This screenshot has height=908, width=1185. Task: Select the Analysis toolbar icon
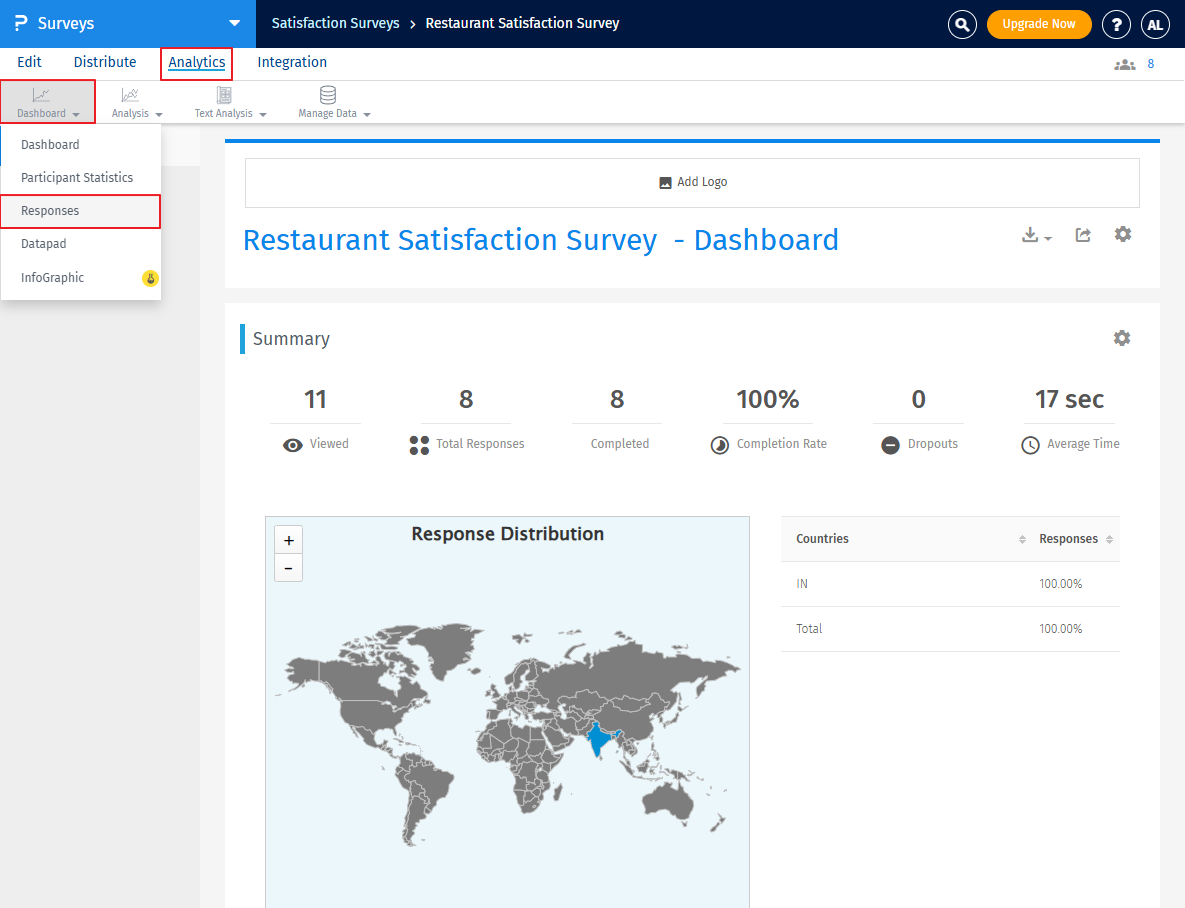pos(129,95)
